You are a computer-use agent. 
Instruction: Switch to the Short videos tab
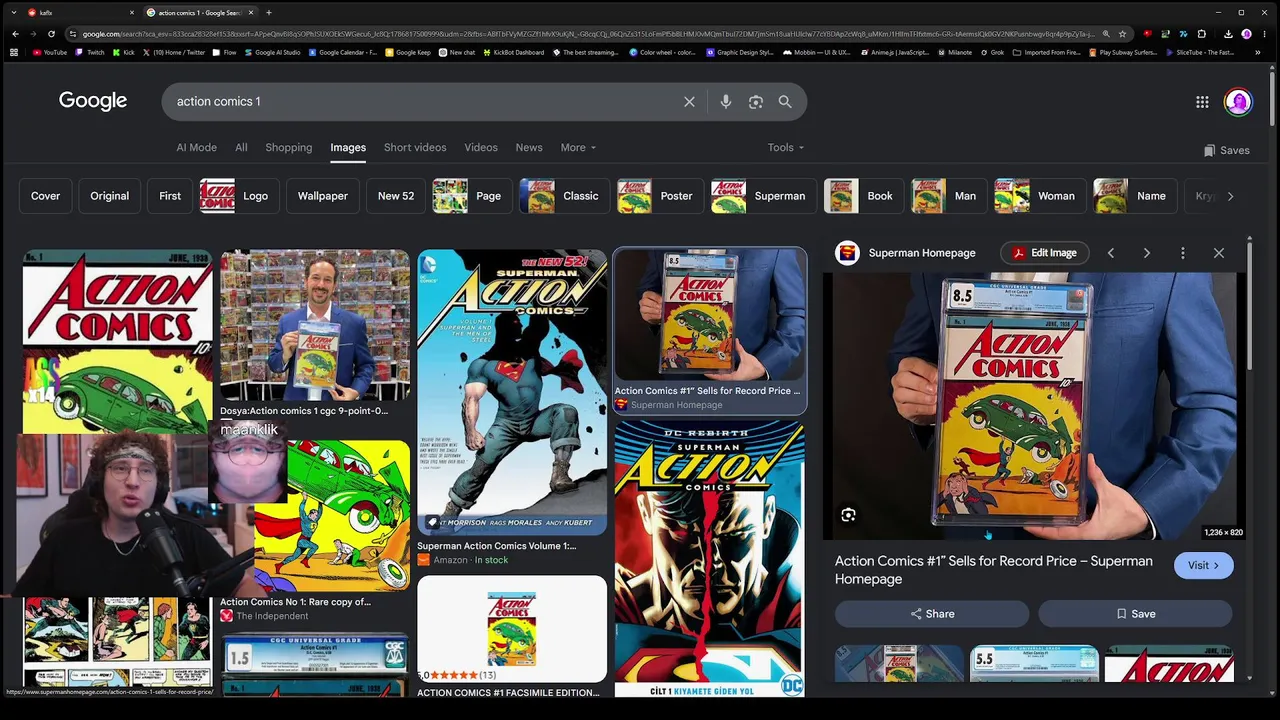[415, 148]
